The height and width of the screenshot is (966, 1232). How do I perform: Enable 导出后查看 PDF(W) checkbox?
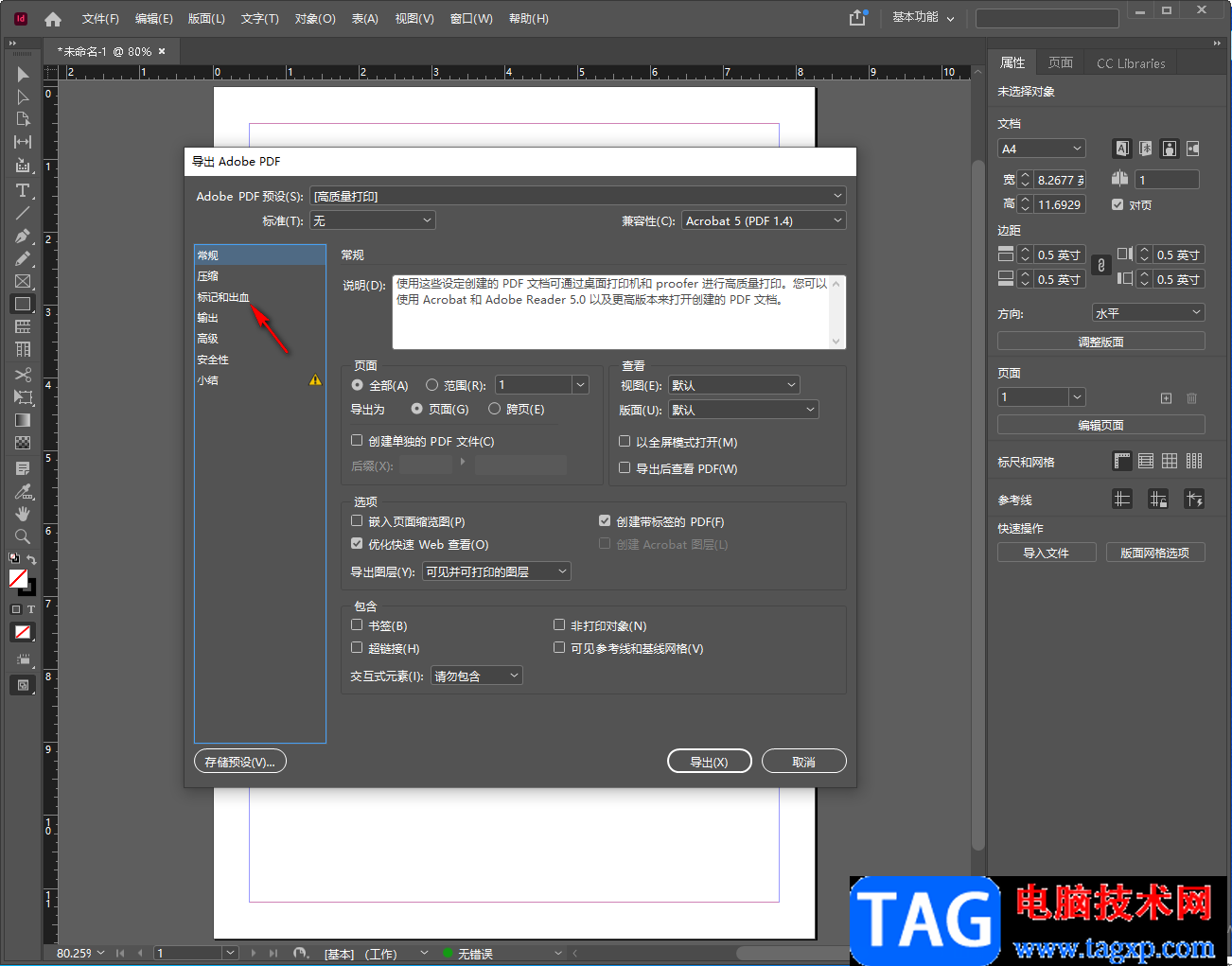click(625, 467)
